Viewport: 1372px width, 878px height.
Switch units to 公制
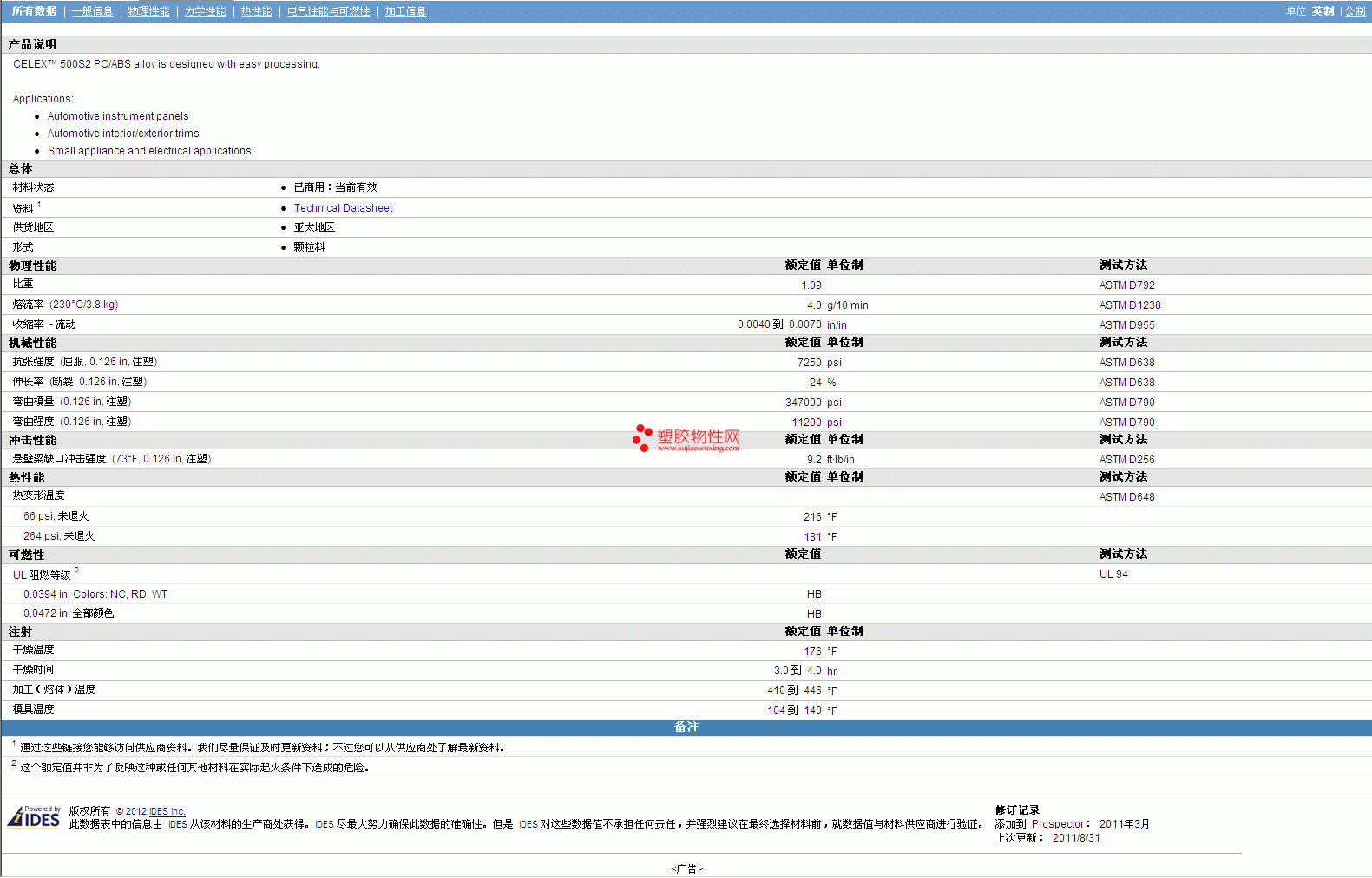(1355, 11)
